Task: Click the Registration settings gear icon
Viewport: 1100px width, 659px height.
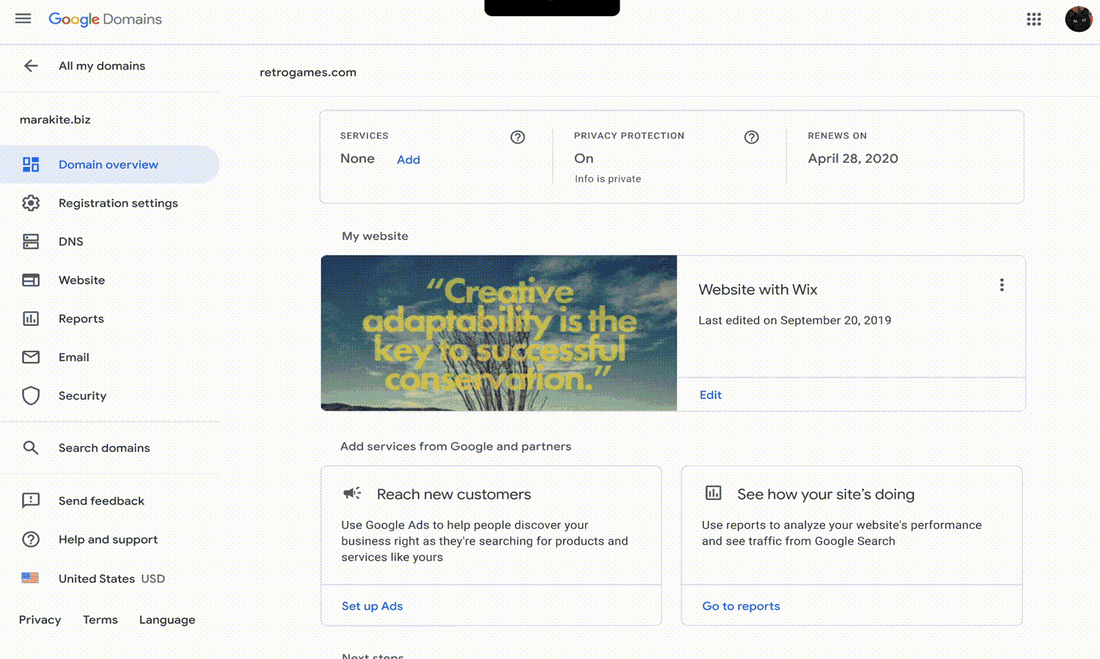Action: coord(31,203)
